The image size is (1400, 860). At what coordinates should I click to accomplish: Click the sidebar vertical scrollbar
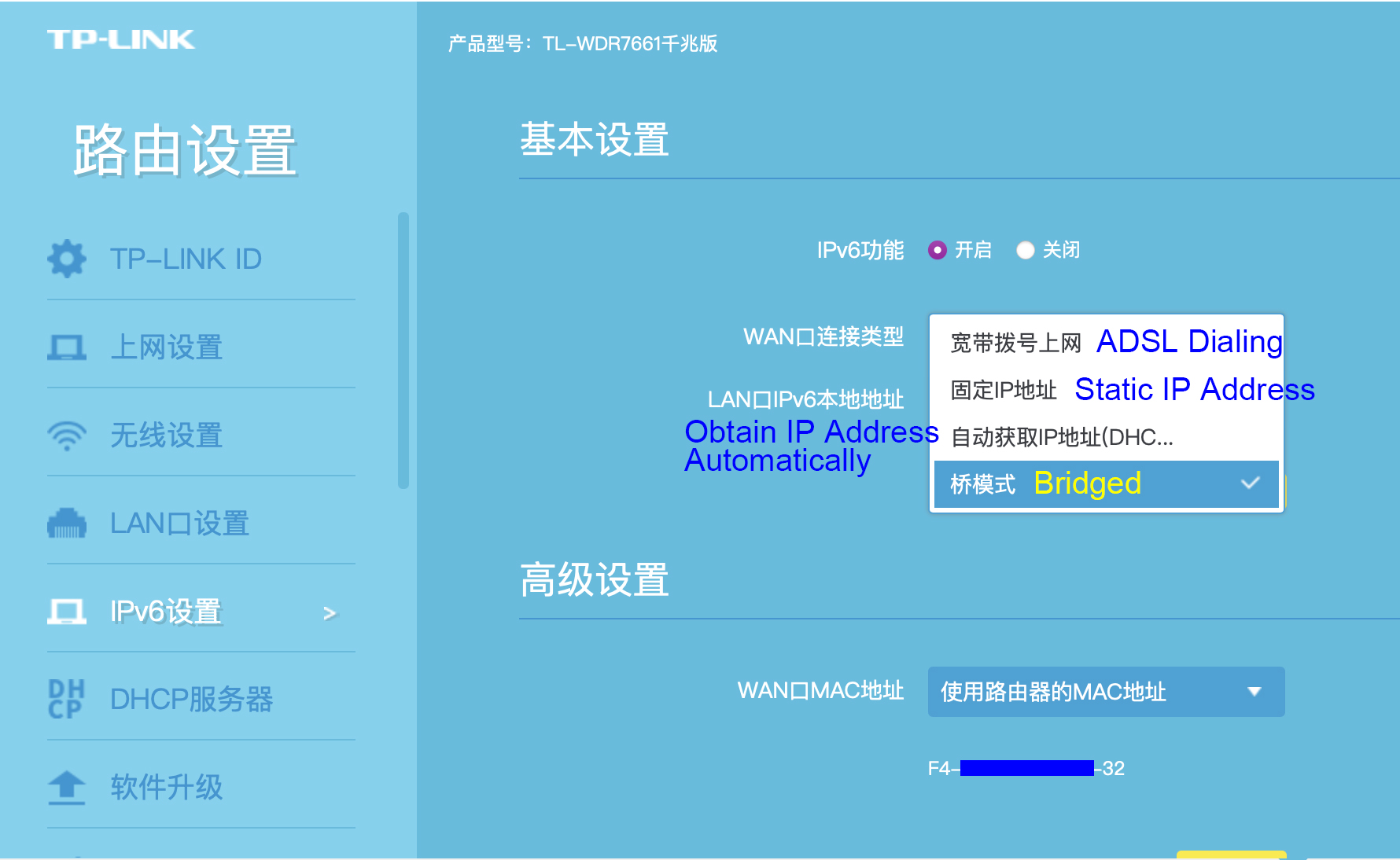pyautogui.click(x=403, y=351)
